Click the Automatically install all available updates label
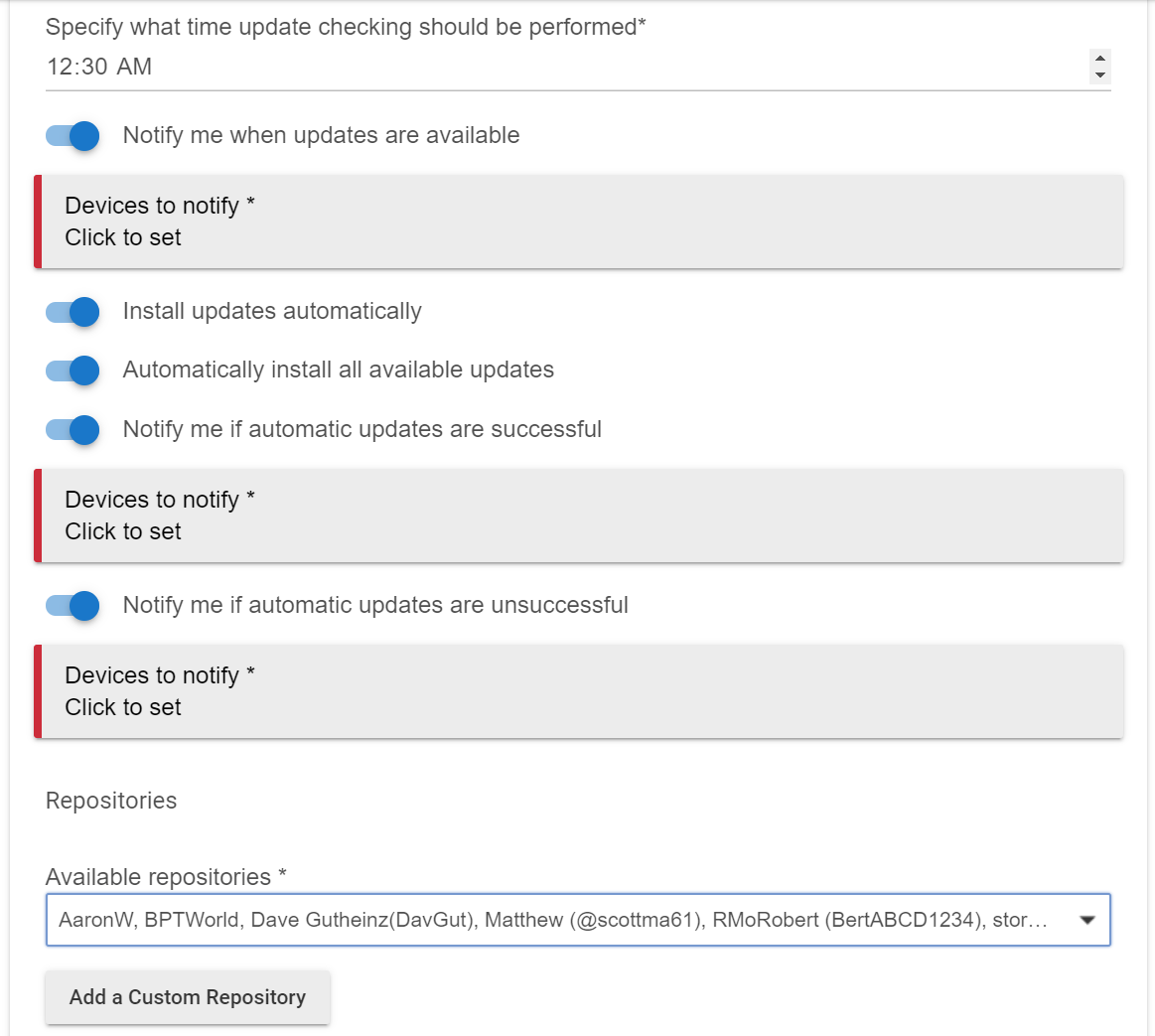This screenshot has height=1036, width=1155. point(338,370)
